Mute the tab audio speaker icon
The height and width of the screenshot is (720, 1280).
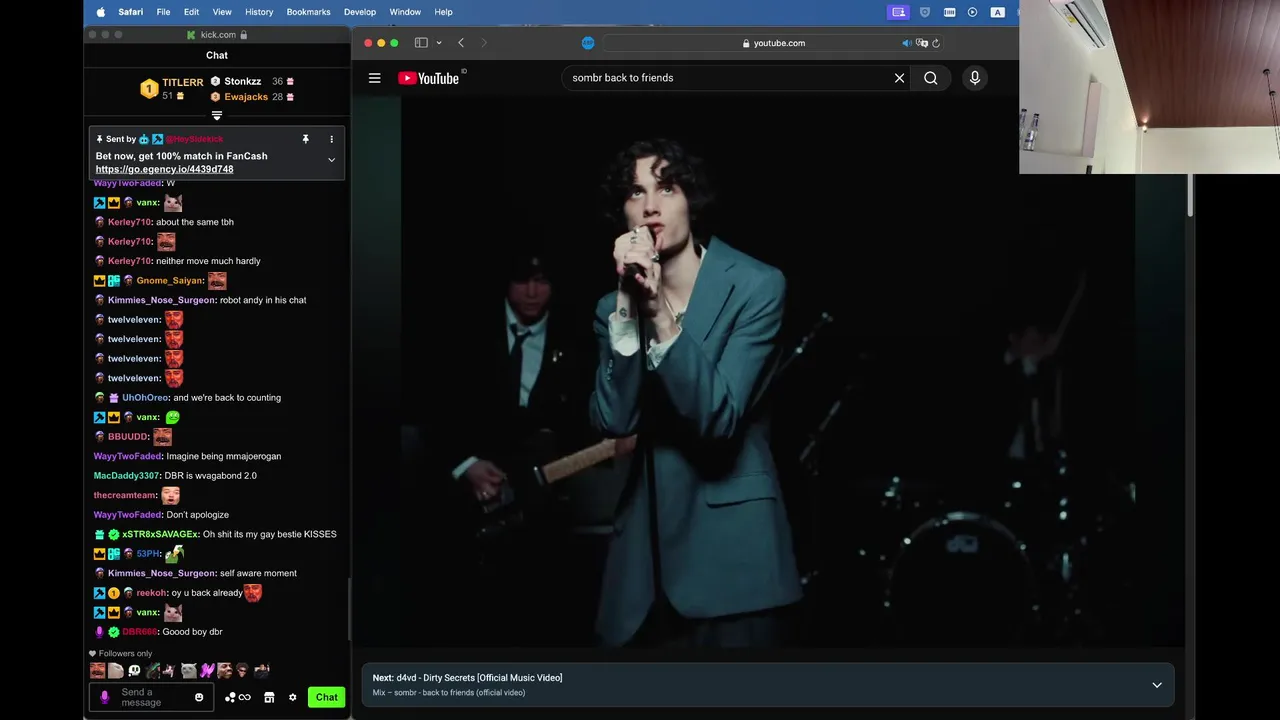(907, 43)
